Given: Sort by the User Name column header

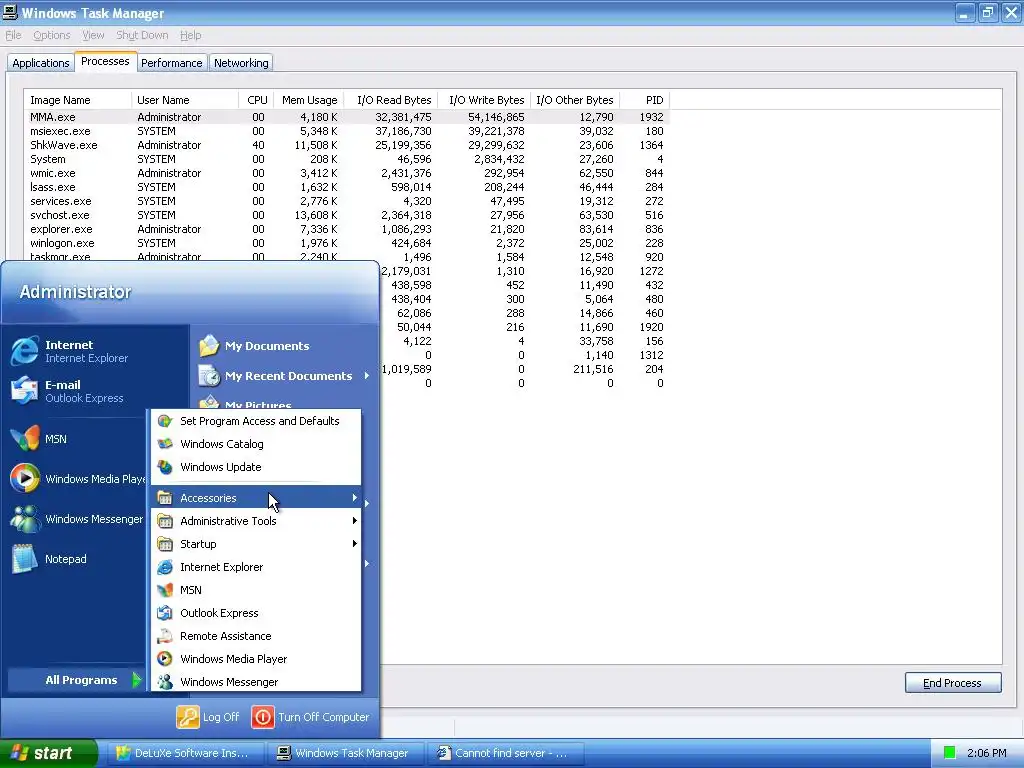Looking at the screenshot, I should pyautogui.click(x=185, y=100).
